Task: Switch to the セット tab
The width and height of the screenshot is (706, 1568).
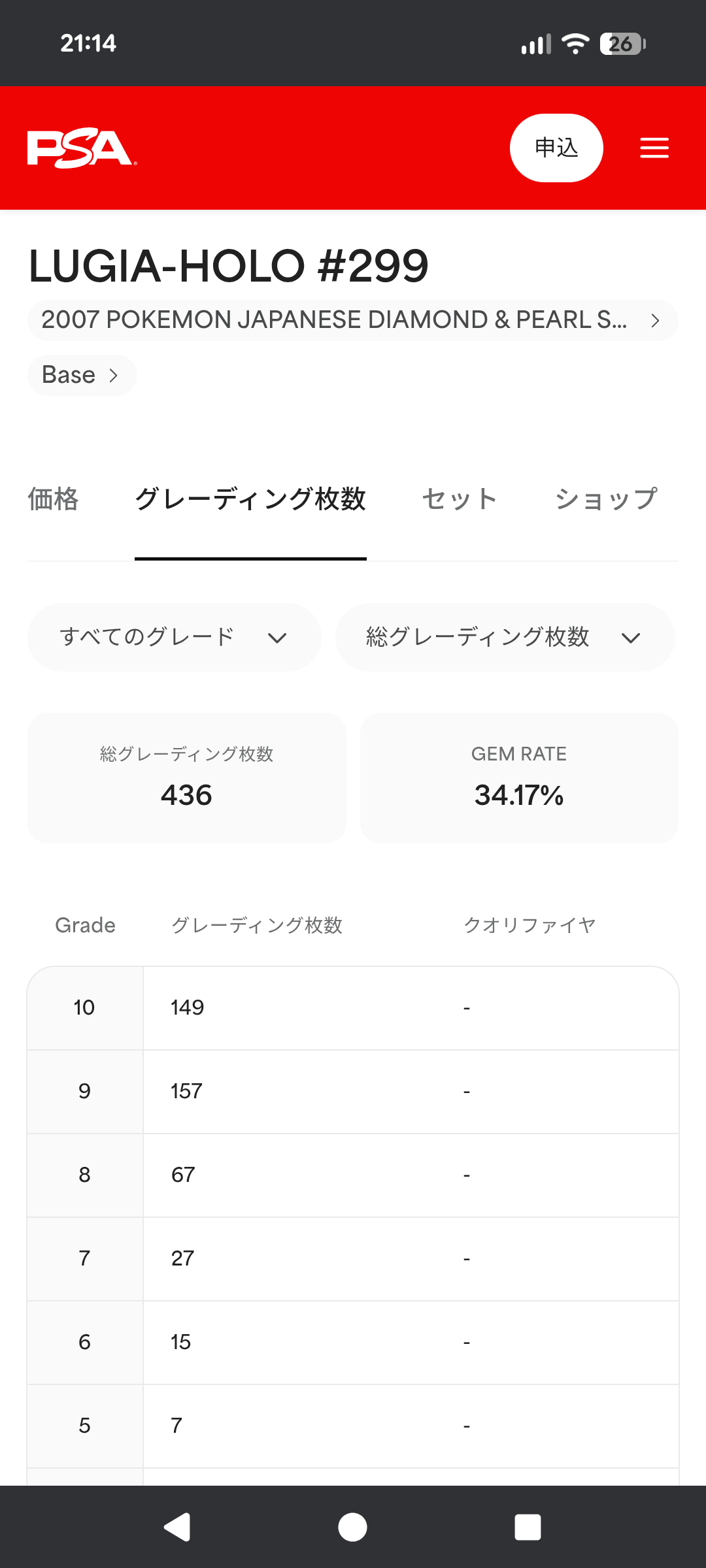Action: pos(460,499)
